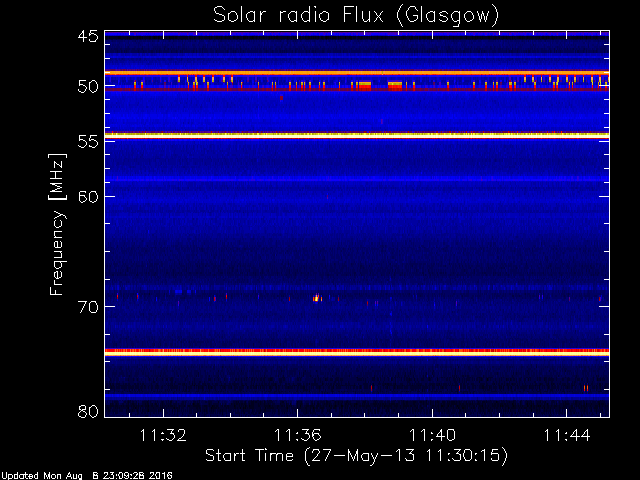Image resolution: width=640 pixels, height=480 pixels.
Task: Click the 11:40 time tick label
Action: click(432, 435)
